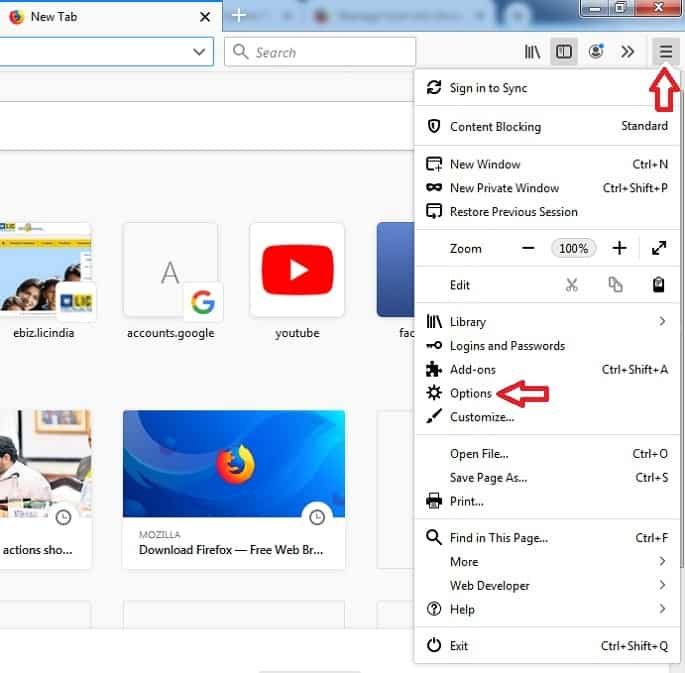The height and width of the screenshot is (673, 685).
Task: Expand the More submenu
Action: point(547,562)
